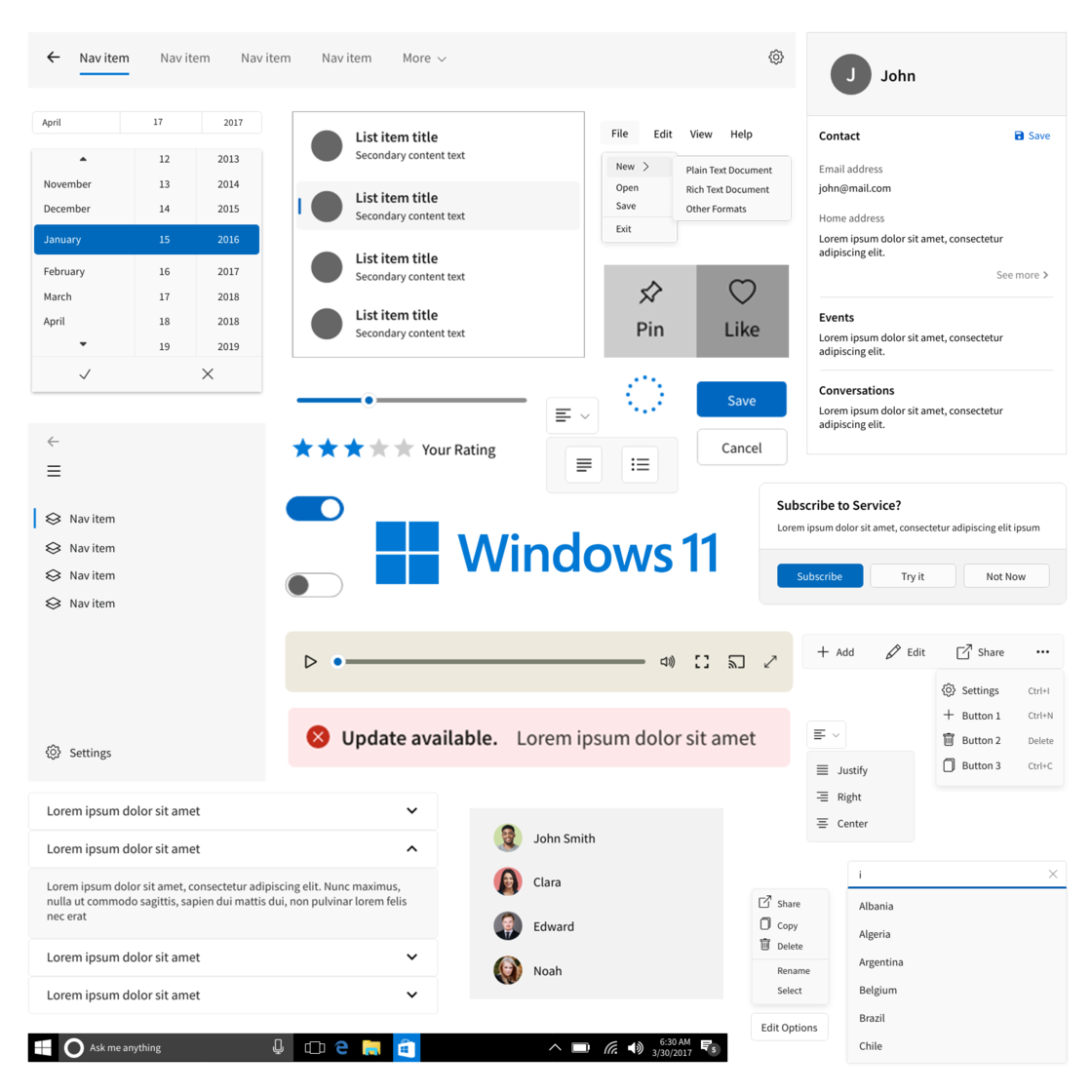Screen dimensions: 1092x1092
Task: Clear the country search box with X
Action: 1053,874
